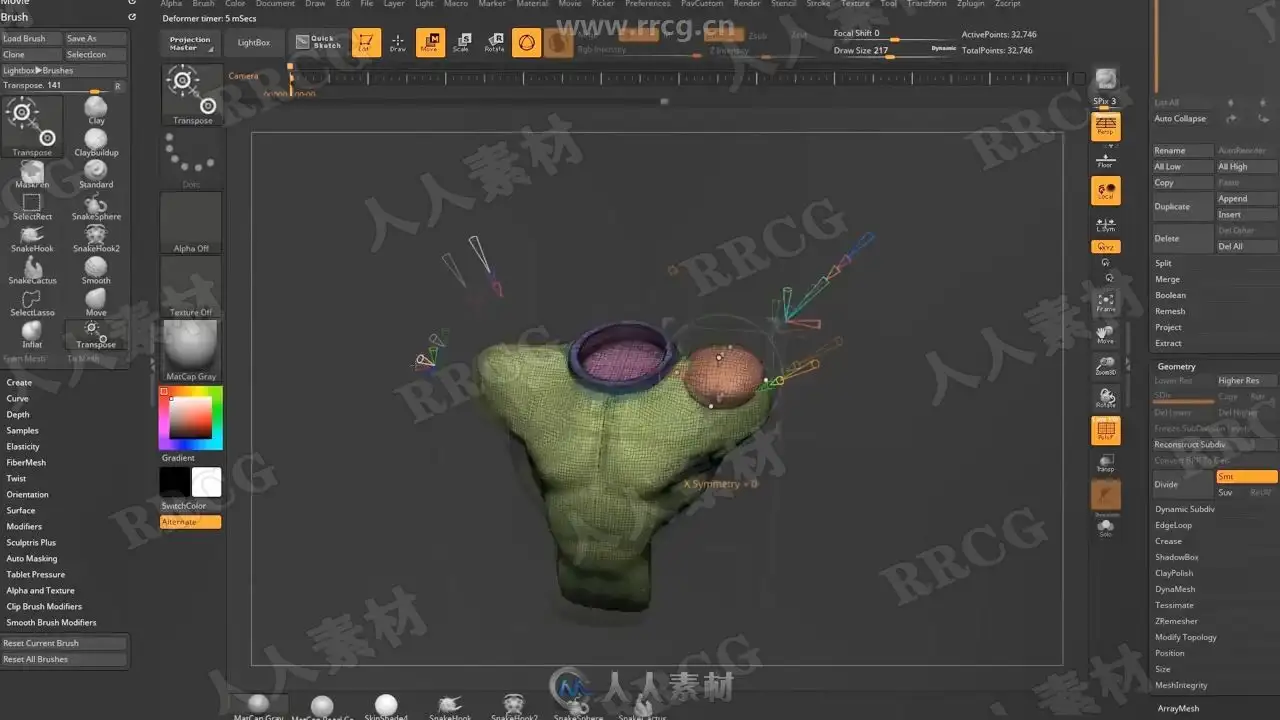Select the ClayBuildup brush

[96, 142]
